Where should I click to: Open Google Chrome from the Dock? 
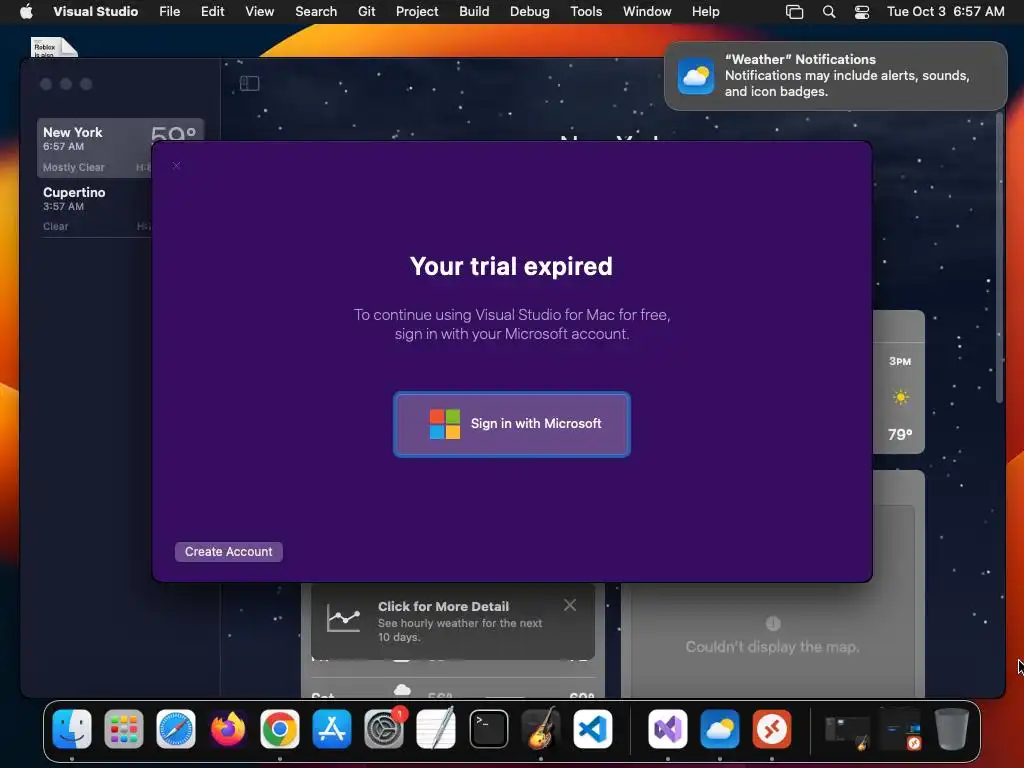coord(280,729)
